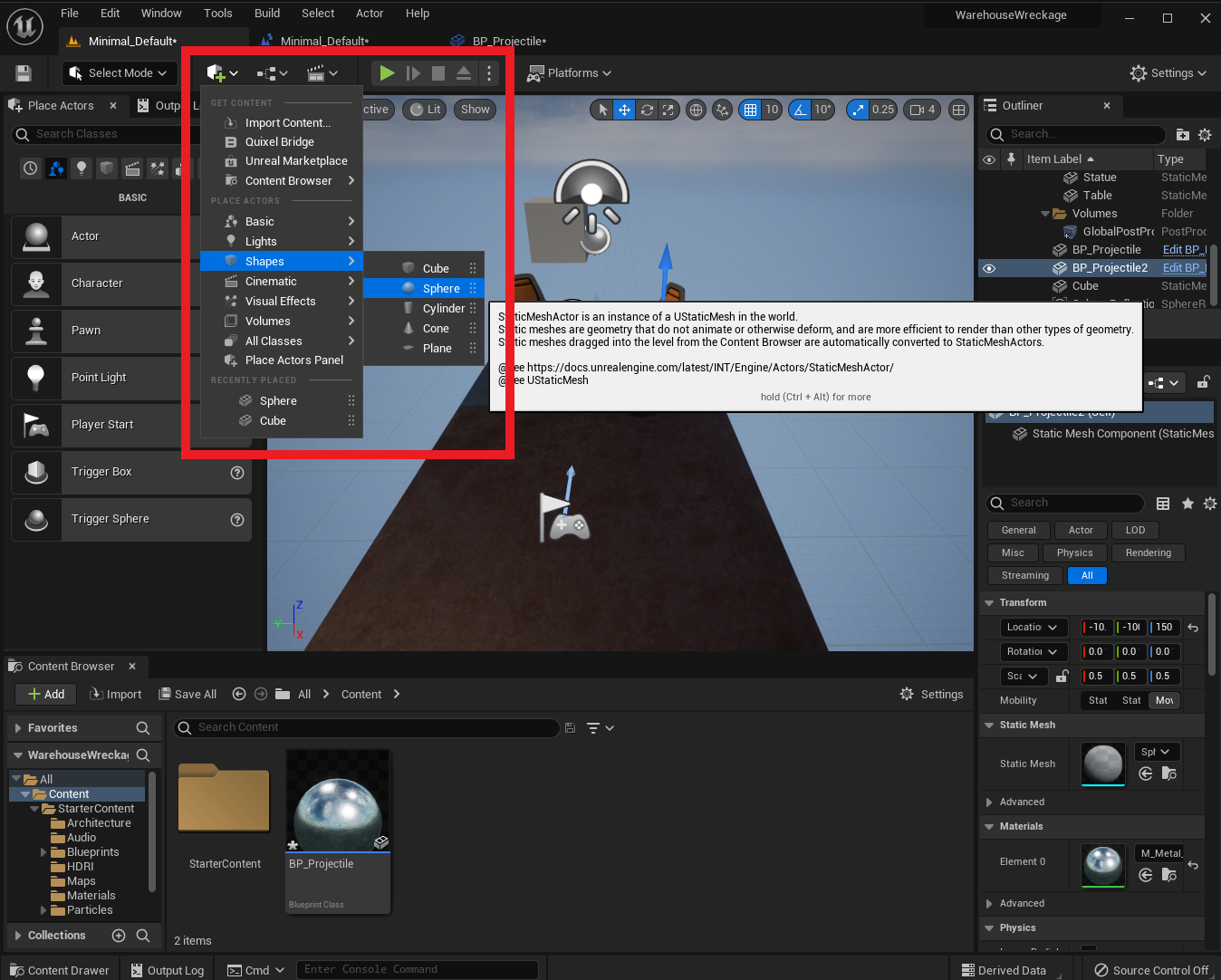Click the Element 0 material thumbnail
The width and height of the screenshot is (1221, 980).
coord(1103,866)
